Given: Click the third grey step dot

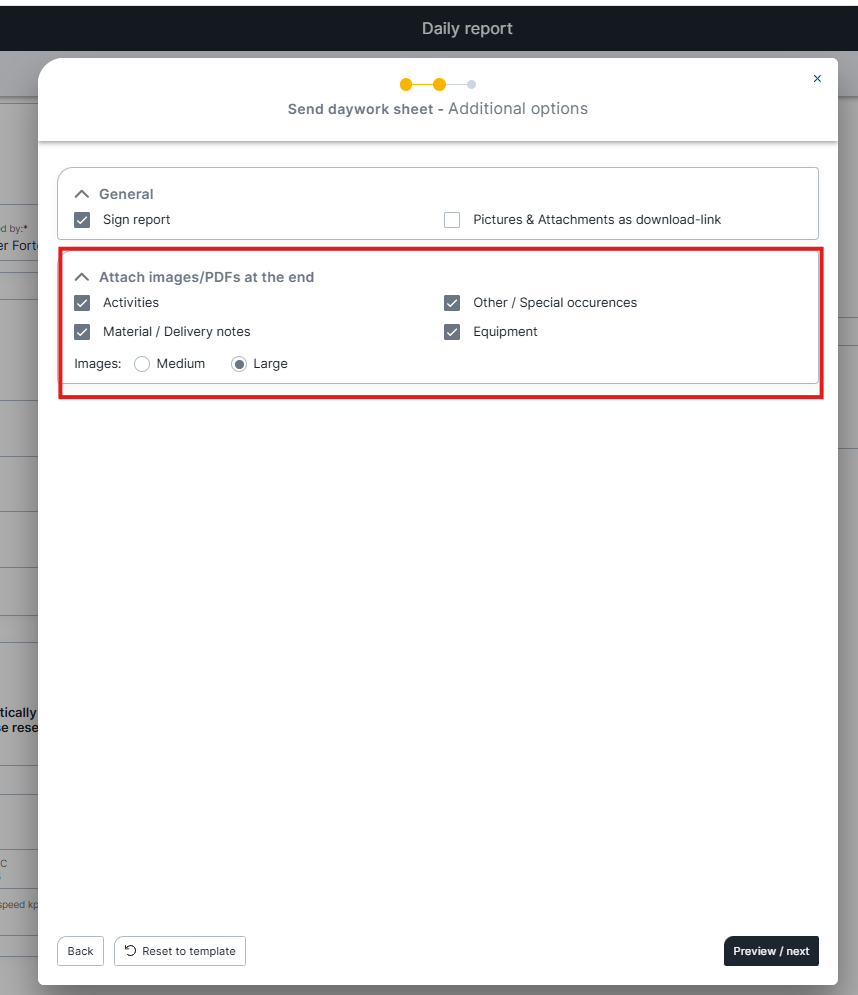Looking at the screenshot, I should tap(472, 84).
